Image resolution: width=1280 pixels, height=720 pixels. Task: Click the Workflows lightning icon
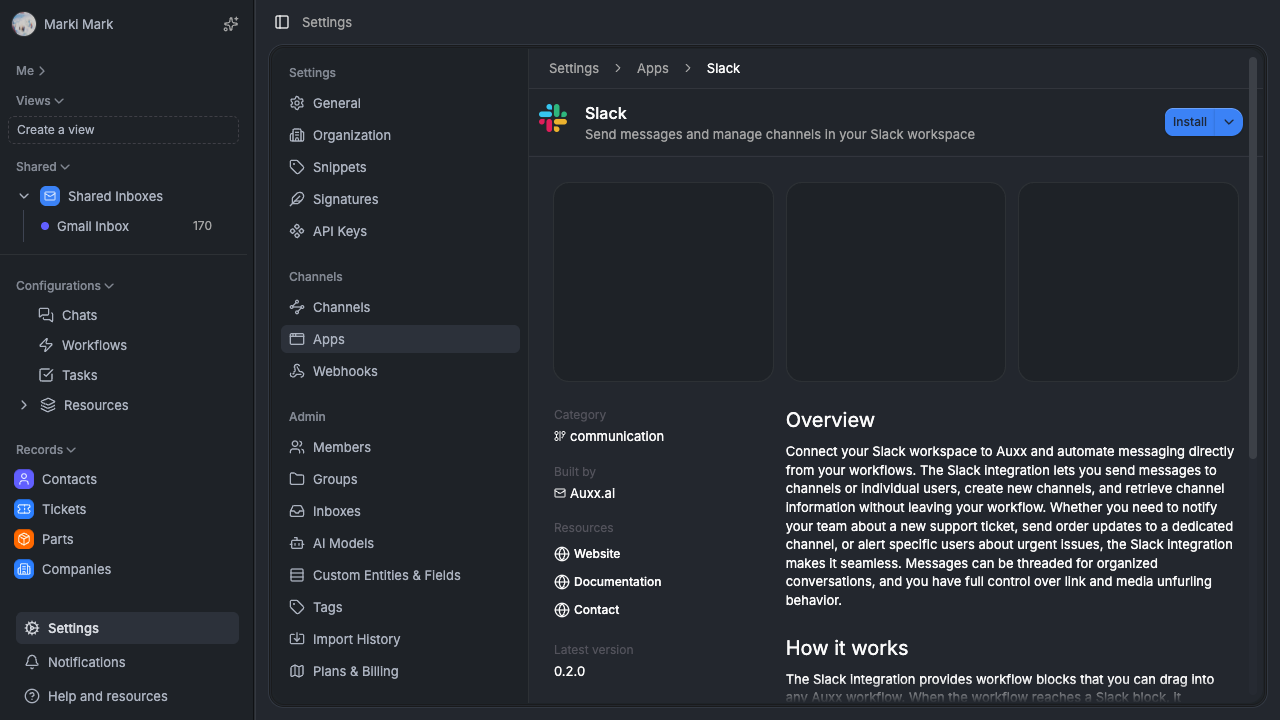[x=46, y=345]
